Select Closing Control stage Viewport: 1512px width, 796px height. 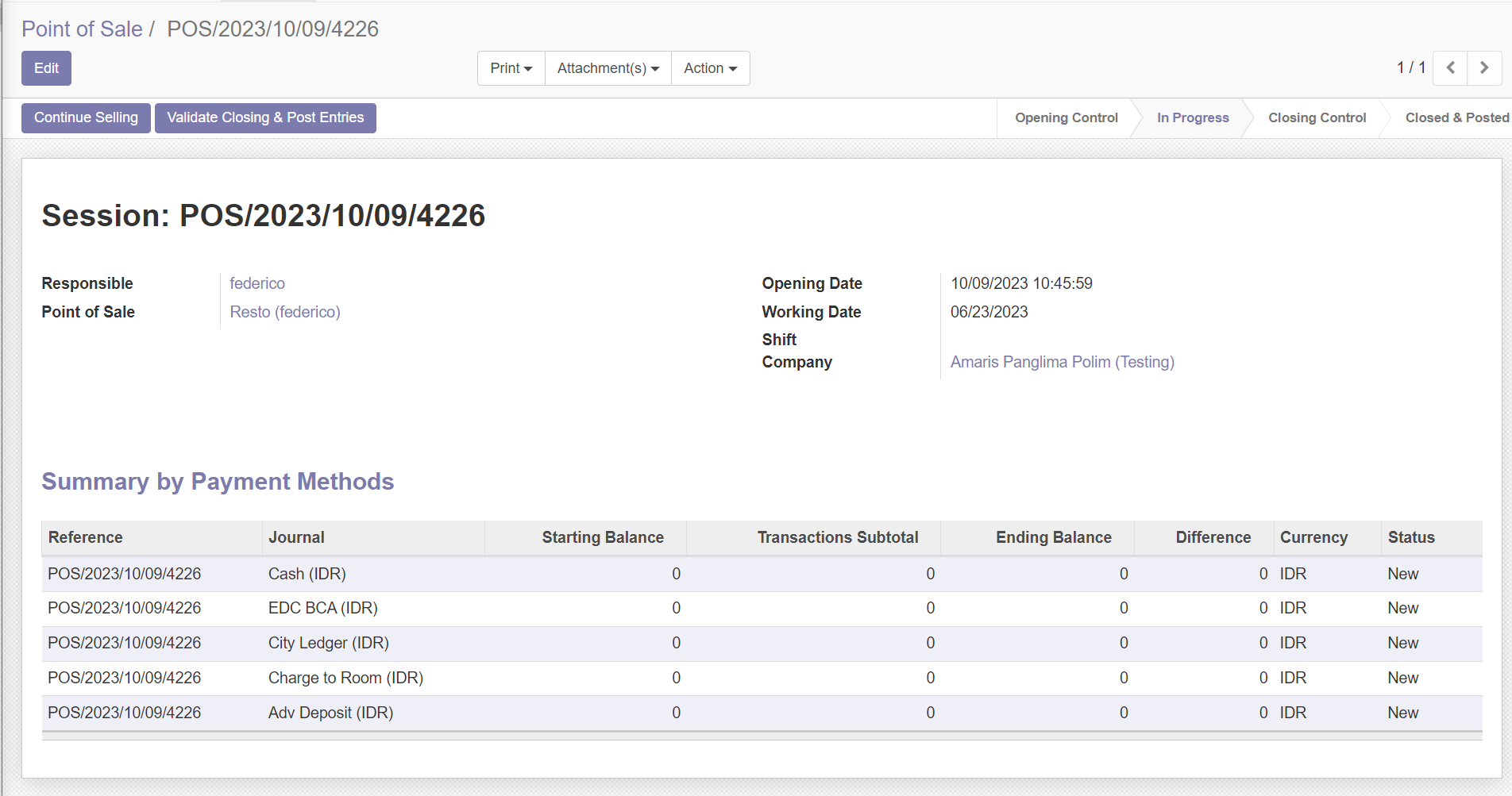pyautogui.click(x=1317, y=118)
